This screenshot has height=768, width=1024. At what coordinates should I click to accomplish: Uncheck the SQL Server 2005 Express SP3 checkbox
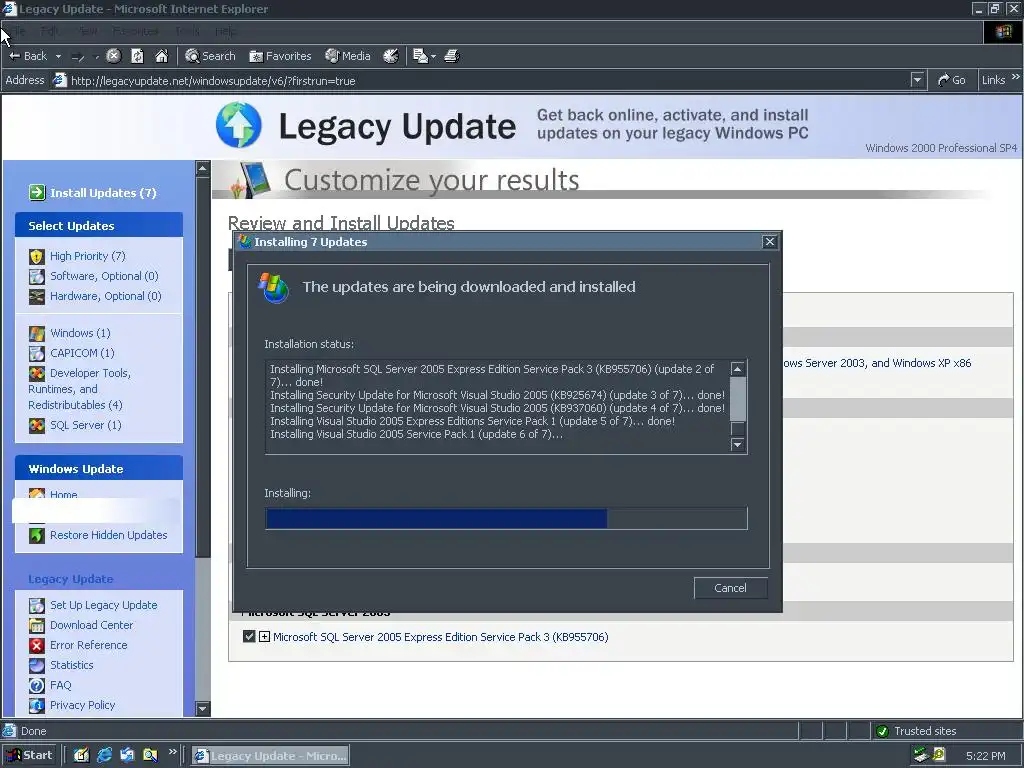pyautogui.click(x=248, y=636)
